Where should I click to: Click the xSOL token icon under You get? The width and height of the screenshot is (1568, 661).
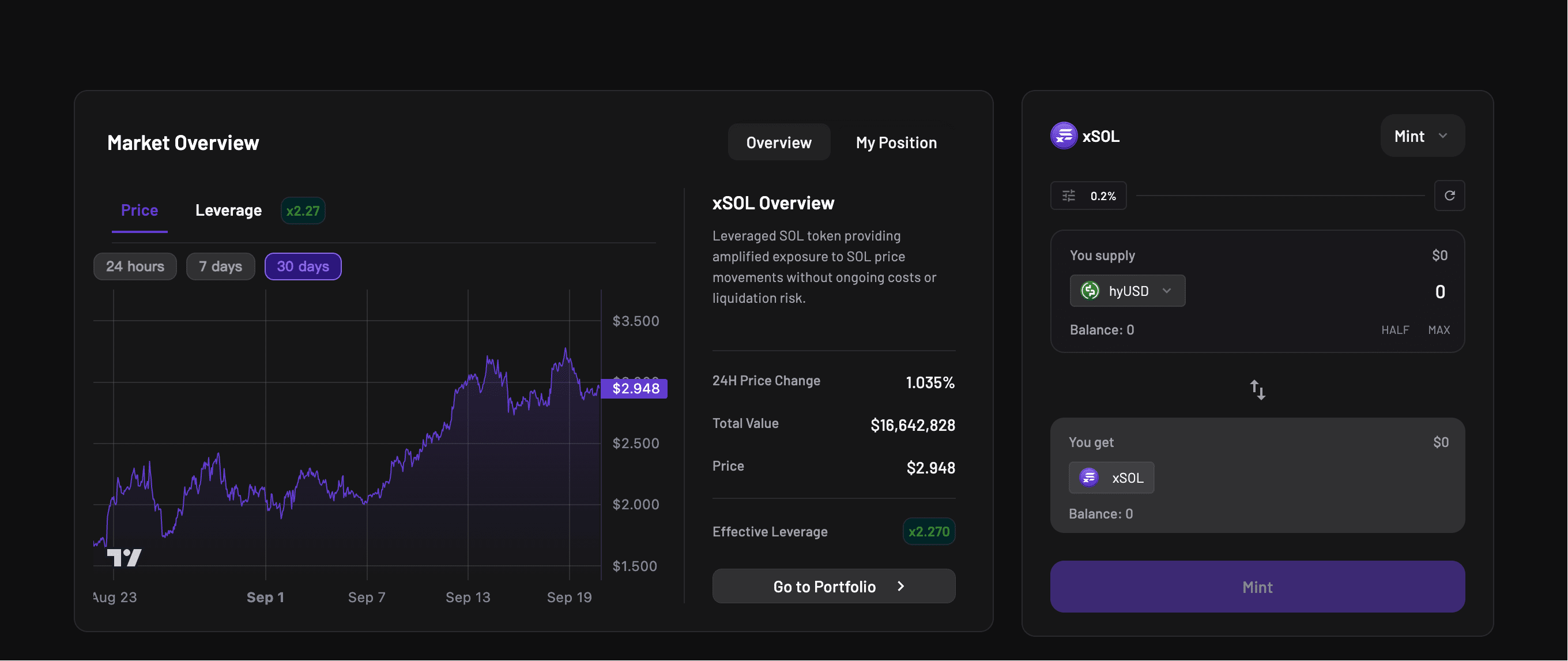coord(1088,478)
